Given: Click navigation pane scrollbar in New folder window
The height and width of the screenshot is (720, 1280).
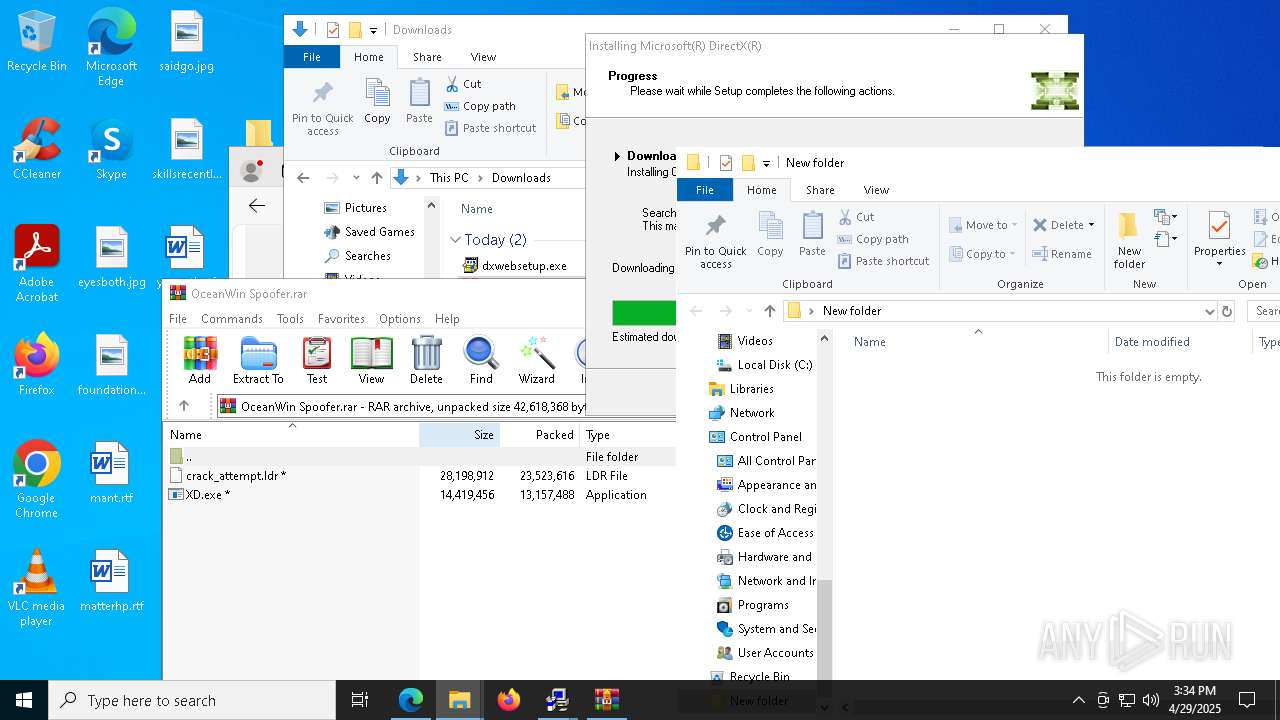Looking at the screenshot, I should tap(825, 640).
